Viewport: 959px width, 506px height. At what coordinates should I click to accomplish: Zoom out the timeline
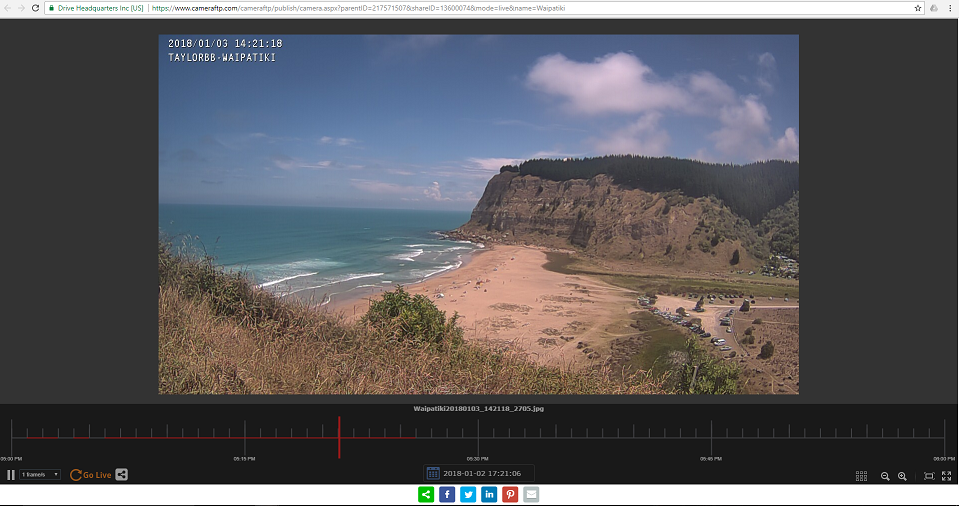pyautogui.click(x=885, y=476)
